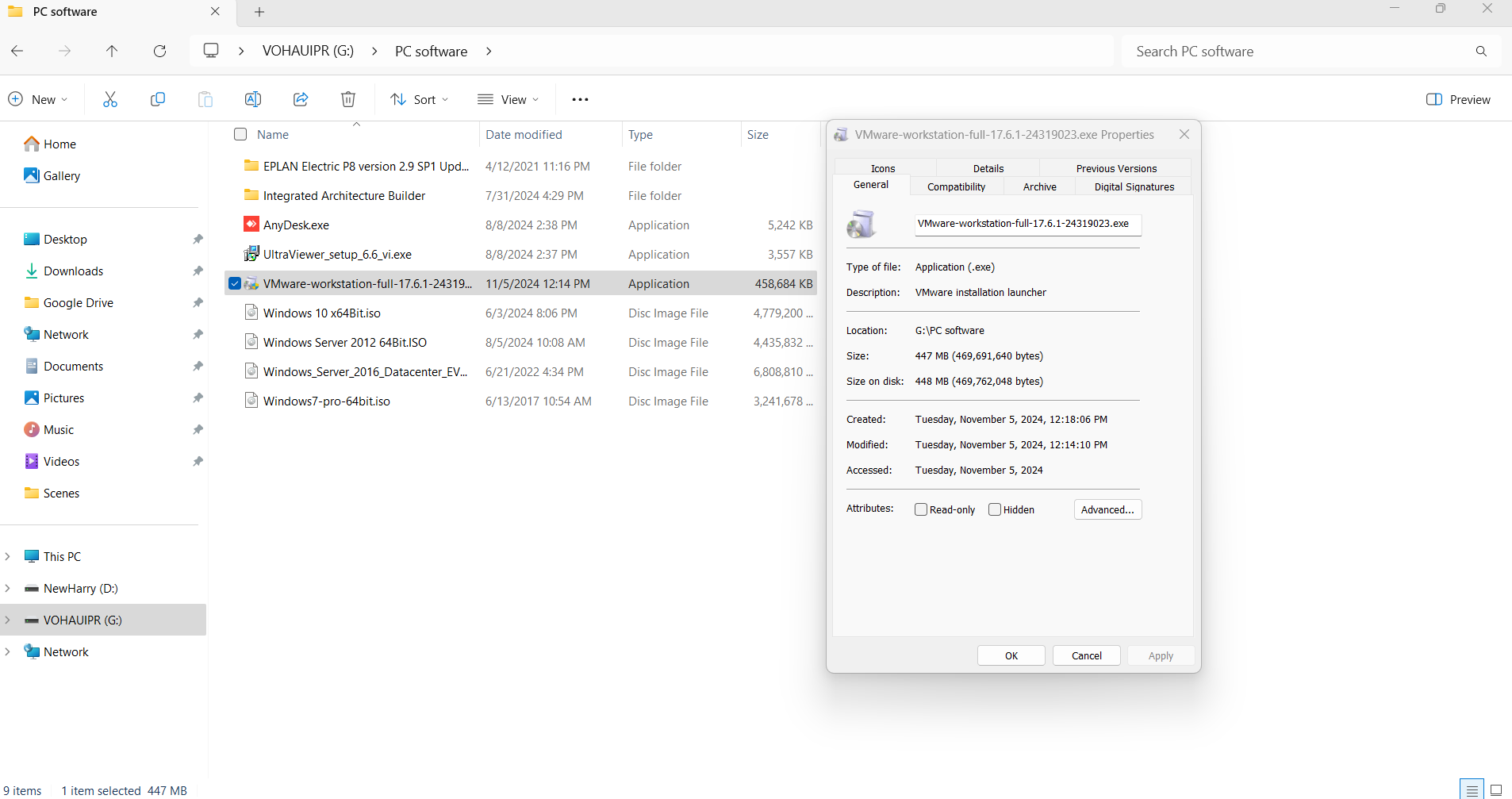The width and height of the screenshot is (1512, 799).
Task: Open Google Drive in the sidebar
Action: point(69,302)
